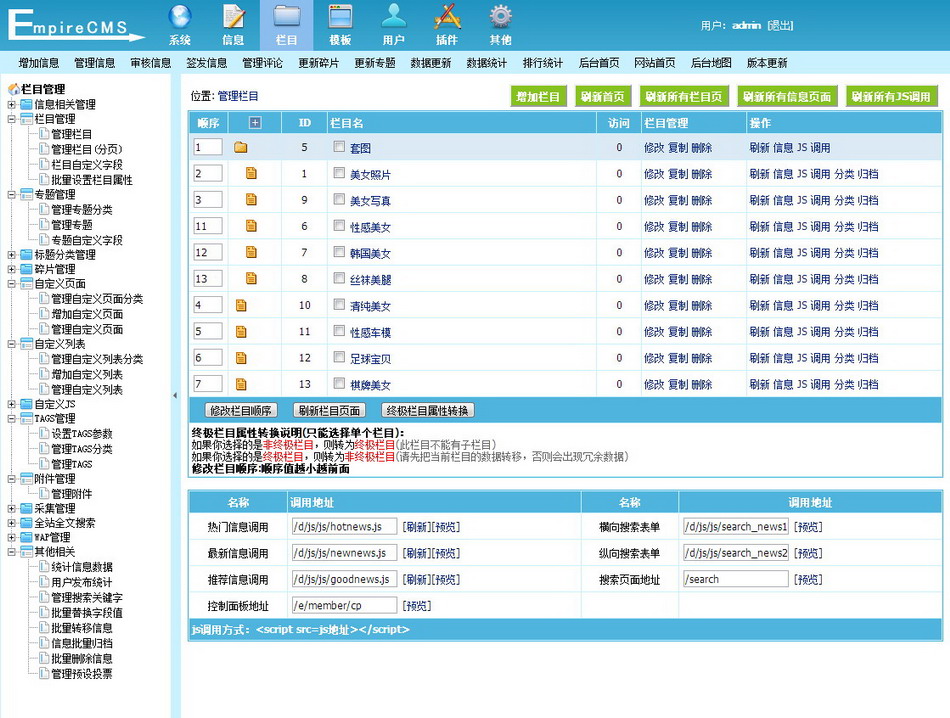Click the document icon in the 丝袜美腿 row
This screenshot has height=718, width=950.
click(251, 279)
